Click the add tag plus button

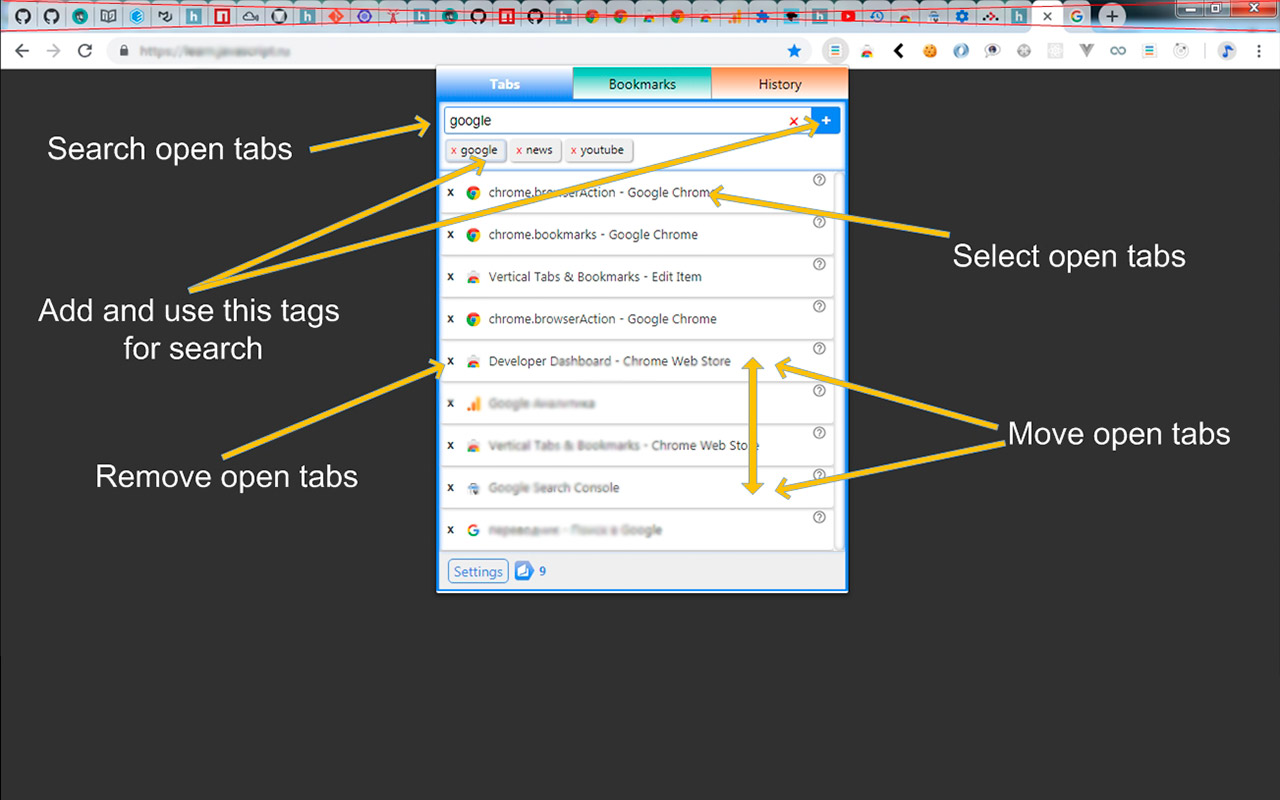point(826,120)
